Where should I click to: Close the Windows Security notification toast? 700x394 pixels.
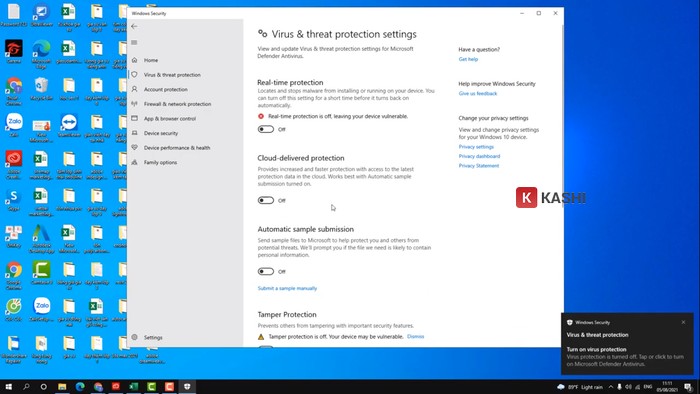683,322
